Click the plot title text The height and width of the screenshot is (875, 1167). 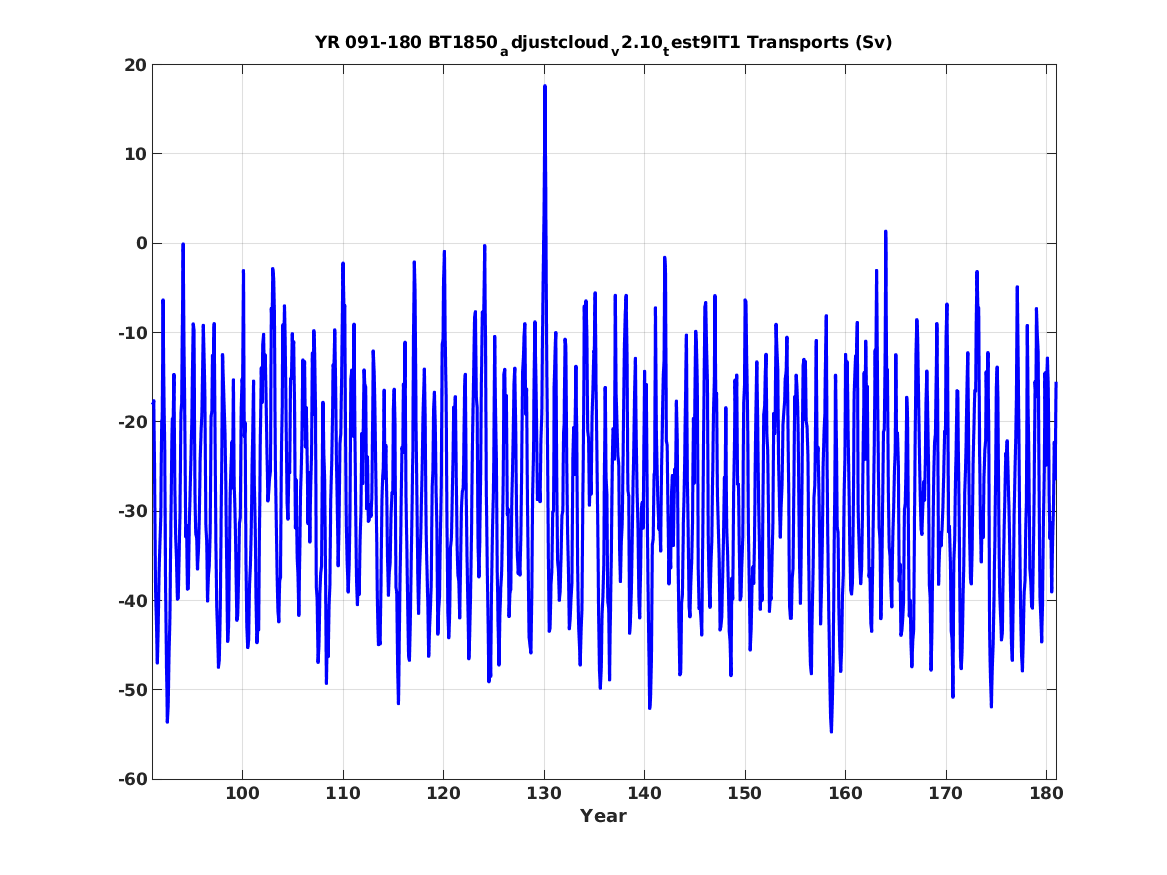click(603, 43)
